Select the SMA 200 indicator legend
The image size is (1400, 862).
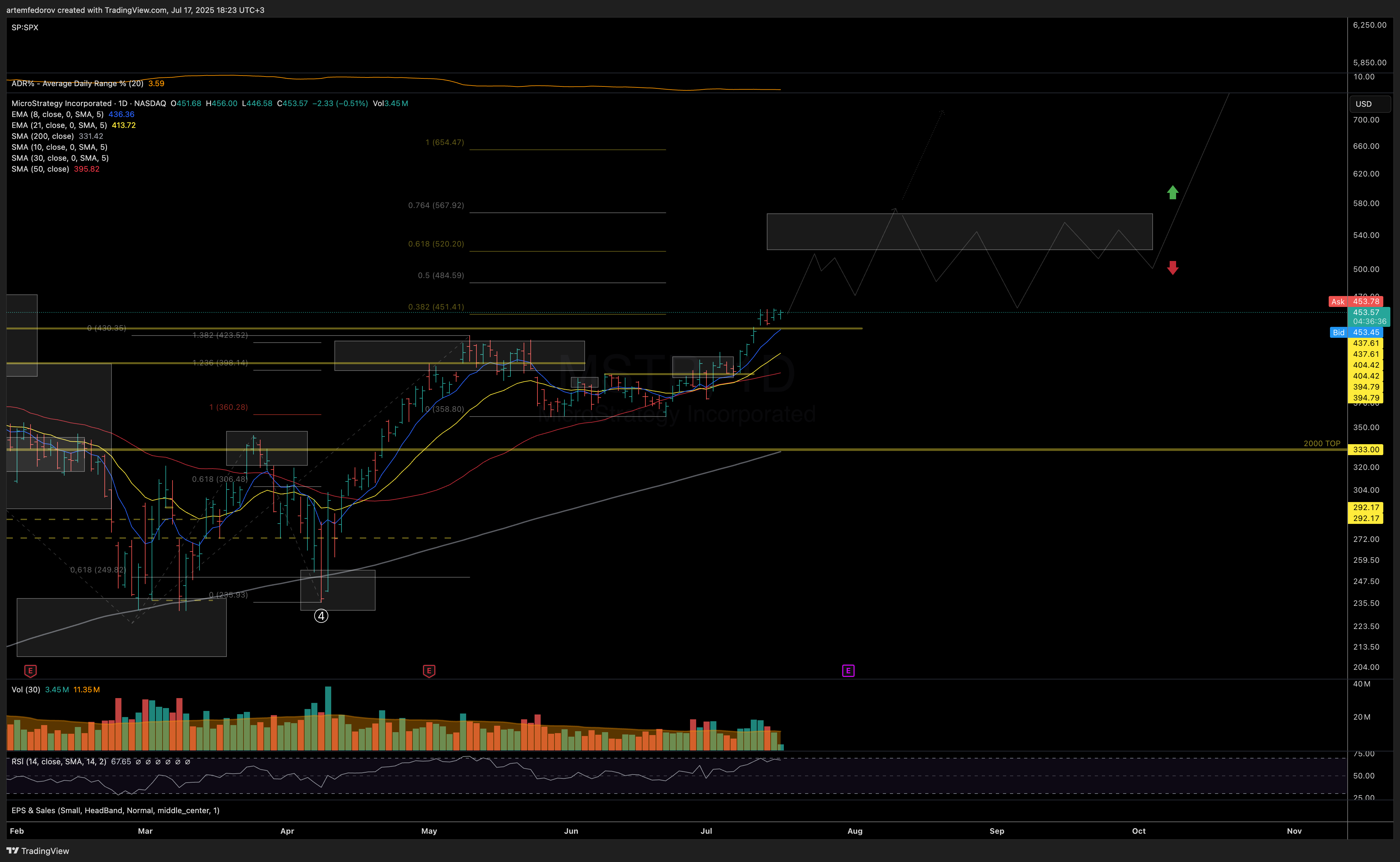point(43,136)
